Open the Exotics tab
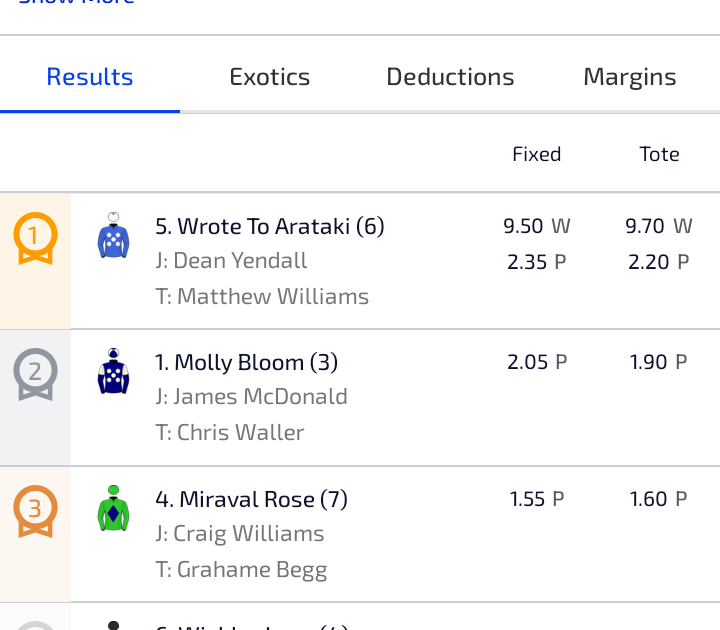The width and height of the screenshot is (720, 630). pos(270,77)
